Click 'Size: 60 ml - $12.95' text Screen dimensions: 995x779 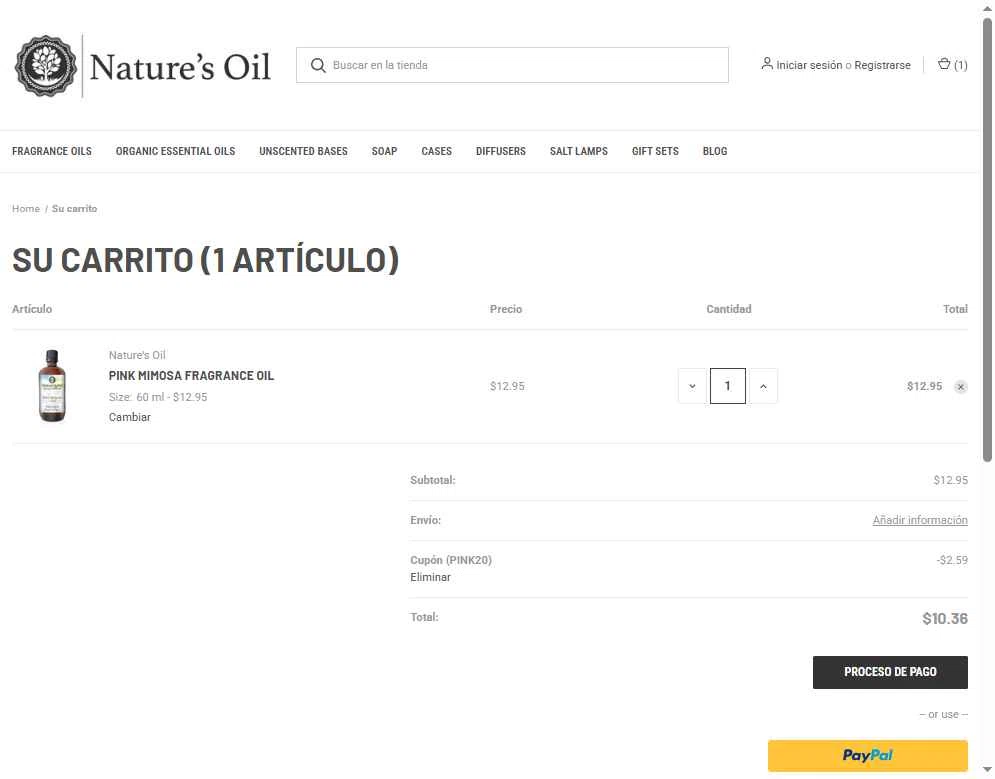(x=157, y=397)
